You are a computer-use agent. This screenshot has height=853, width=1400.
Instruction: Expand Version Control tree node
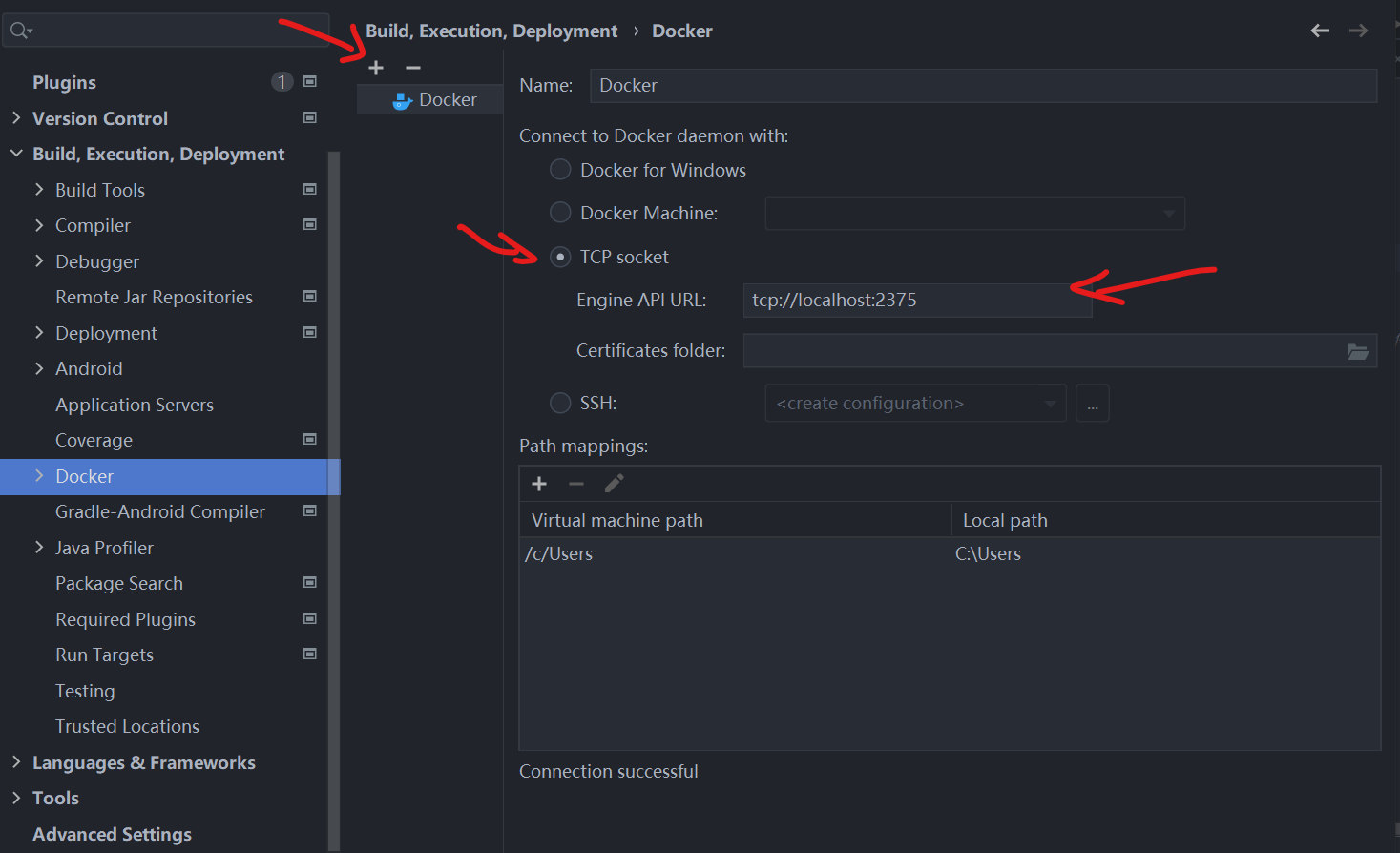tap(16, 117)
